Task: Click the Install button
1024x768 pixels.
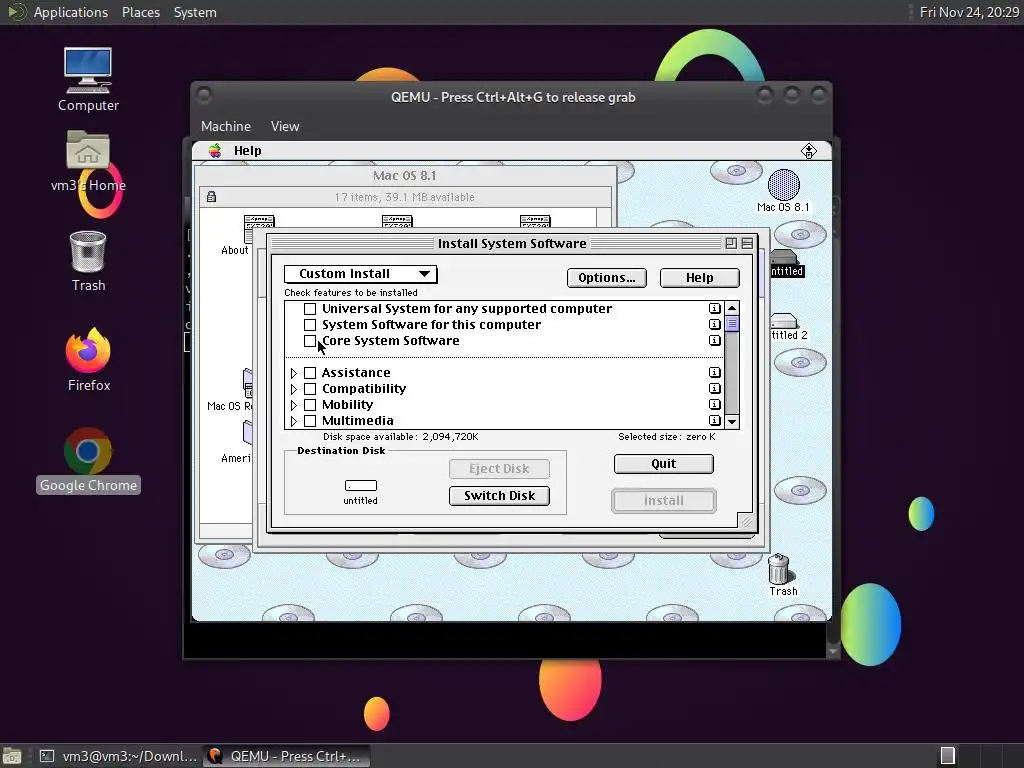Action: (664, 501)
